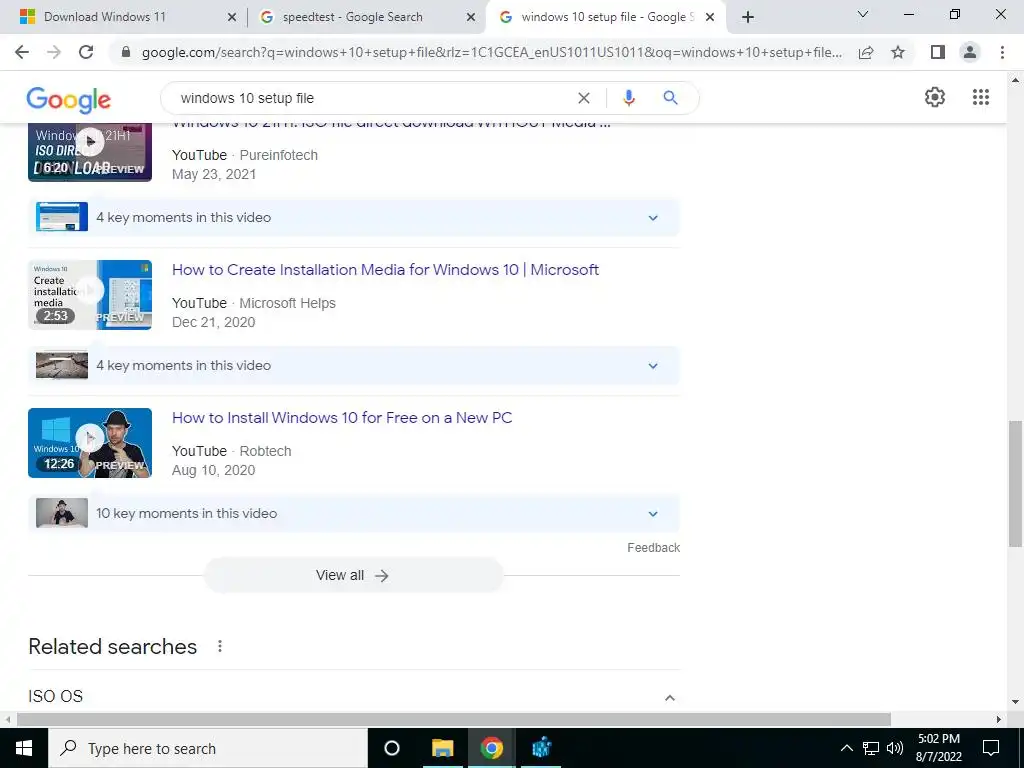
Task: Expand 10 key moments in this video
Action: tap(353, 513)
